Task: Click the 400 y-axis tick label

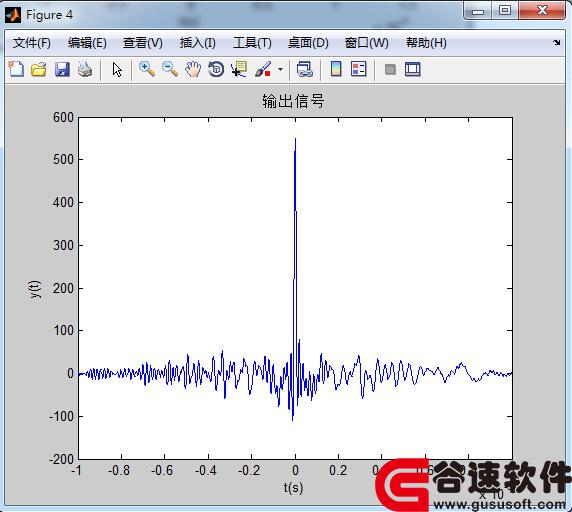Action: pyautogui.click(x=63, y=202)
